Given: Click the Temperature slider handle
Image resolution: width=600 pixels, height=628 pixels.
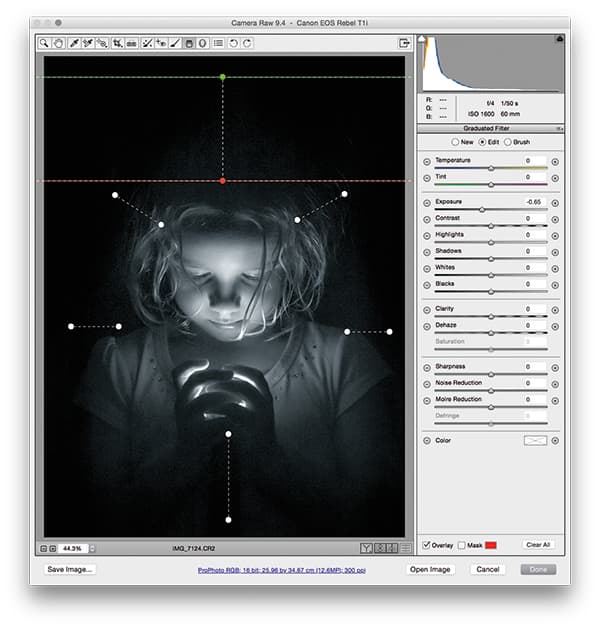Looking at the screenshot, I should [491, 169].
